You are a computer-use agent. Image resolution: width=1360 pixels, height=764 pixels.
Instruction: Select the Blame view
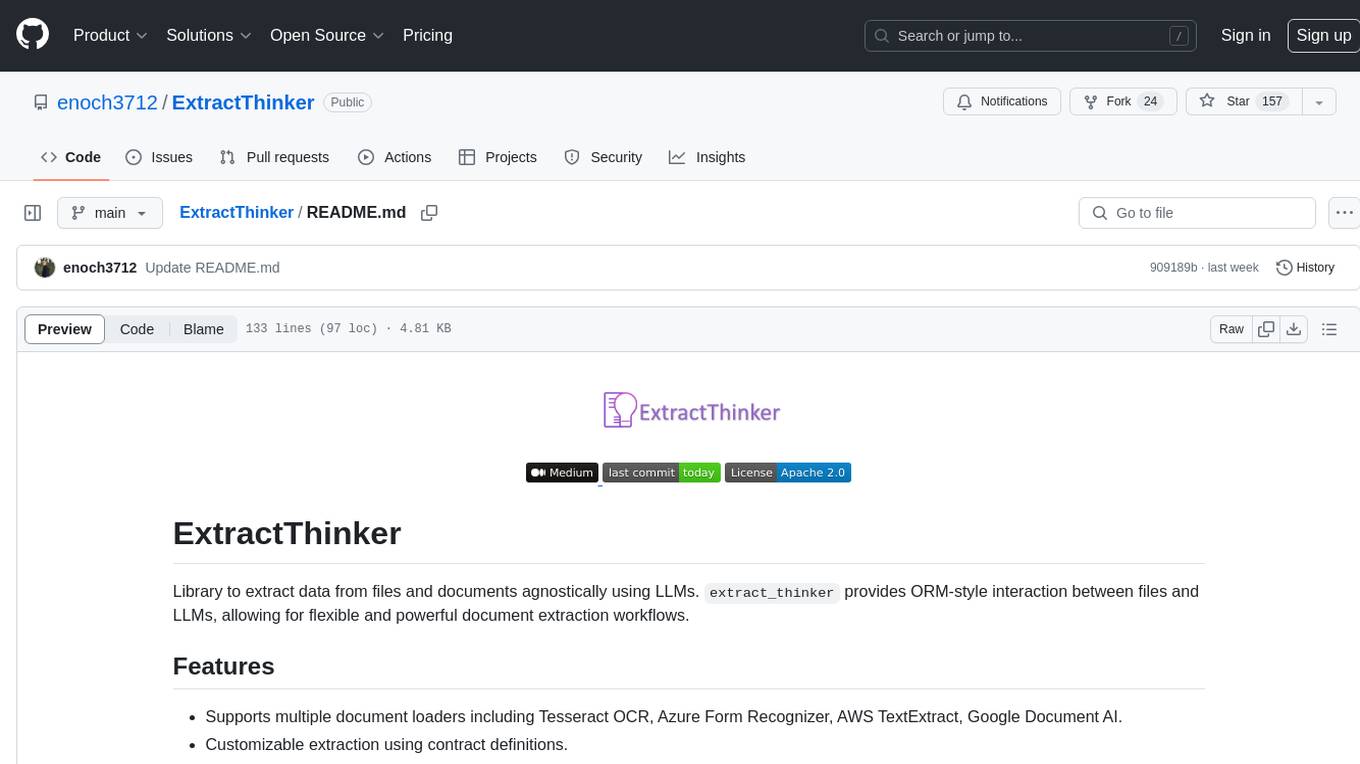(203, 329)
